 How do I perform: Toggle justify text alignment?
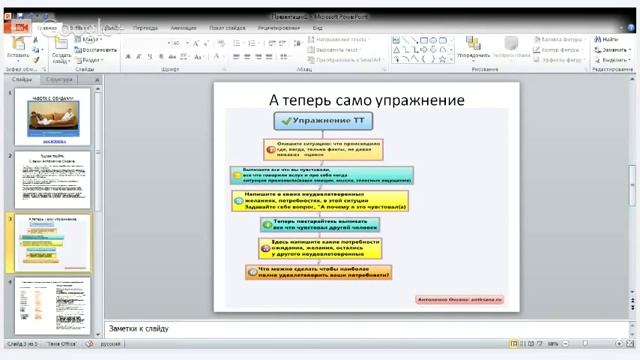269,57
